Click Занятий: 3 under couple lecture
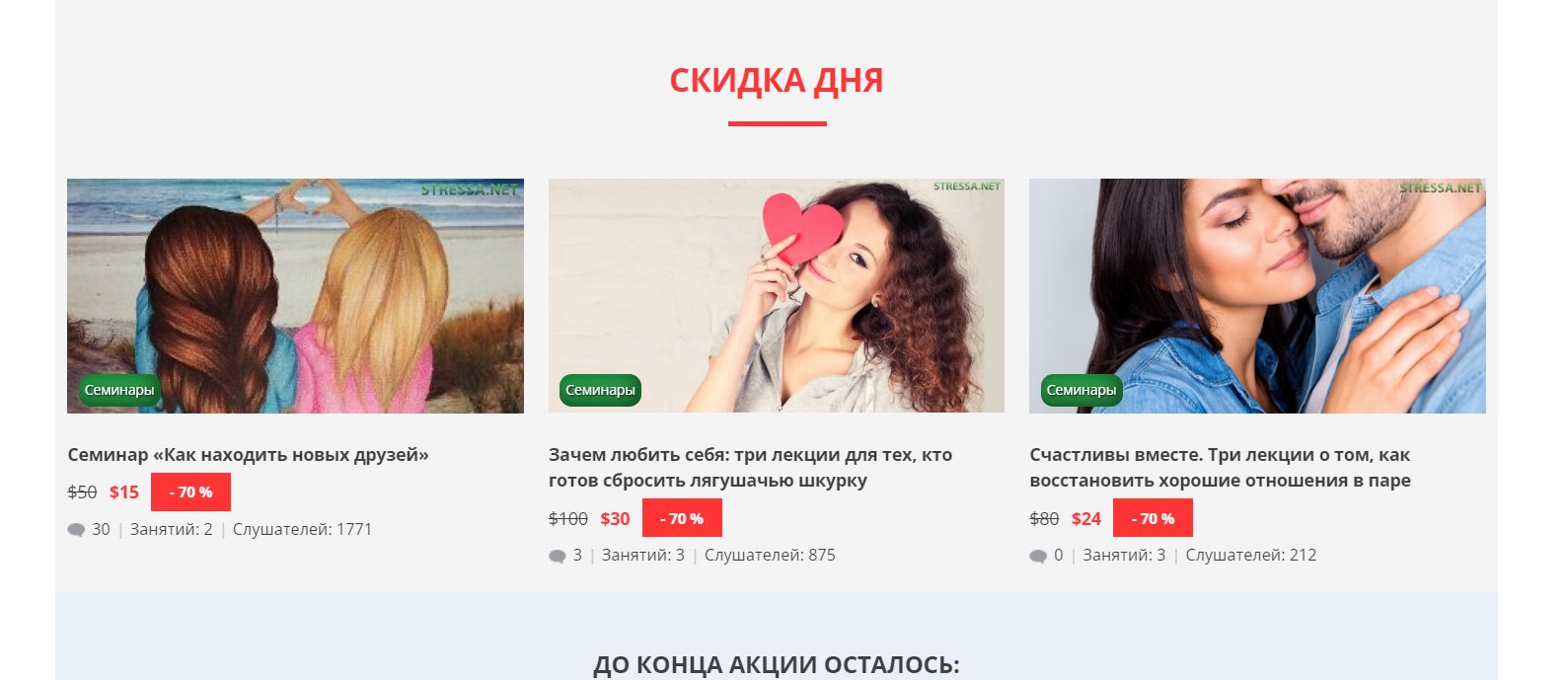This screenshot has width=1568, height=680. point(1124,556)
